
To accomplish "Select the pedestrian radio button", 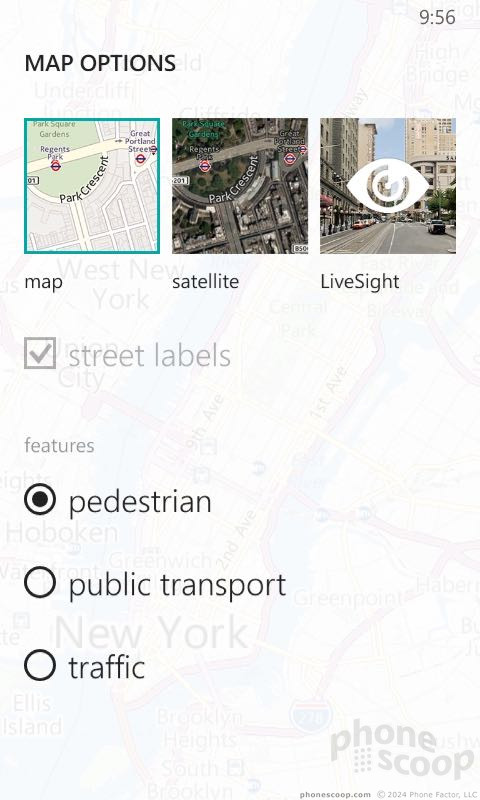I will 40,499.
